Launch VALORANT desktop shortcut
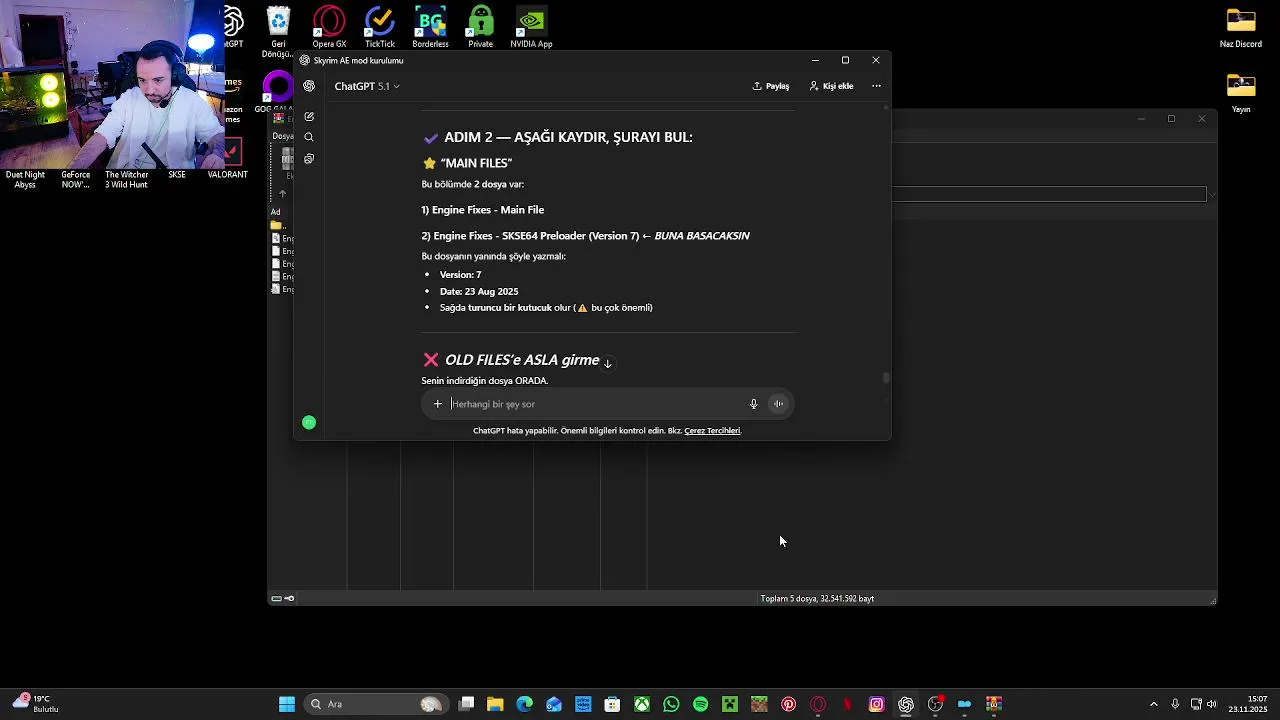1280x720 pixels. pos(228,160)
